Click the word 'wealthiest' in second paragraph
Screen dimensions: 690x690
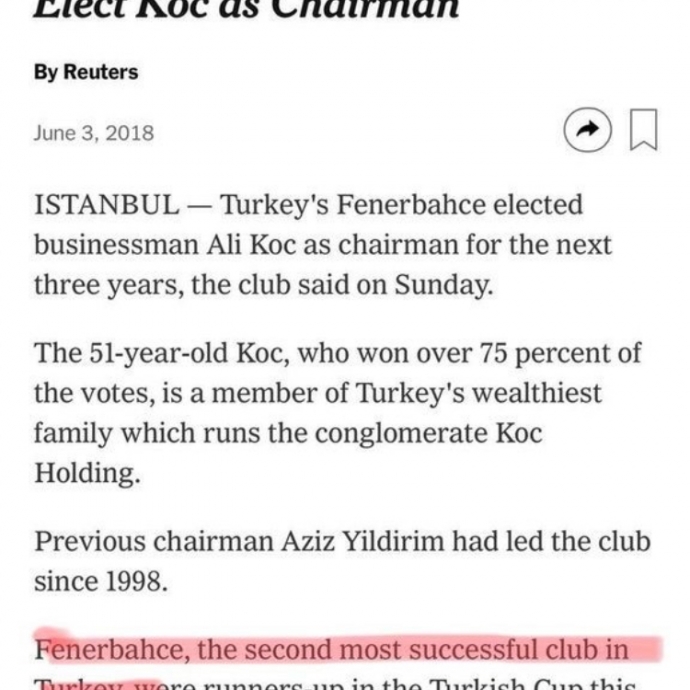[536, 393]
